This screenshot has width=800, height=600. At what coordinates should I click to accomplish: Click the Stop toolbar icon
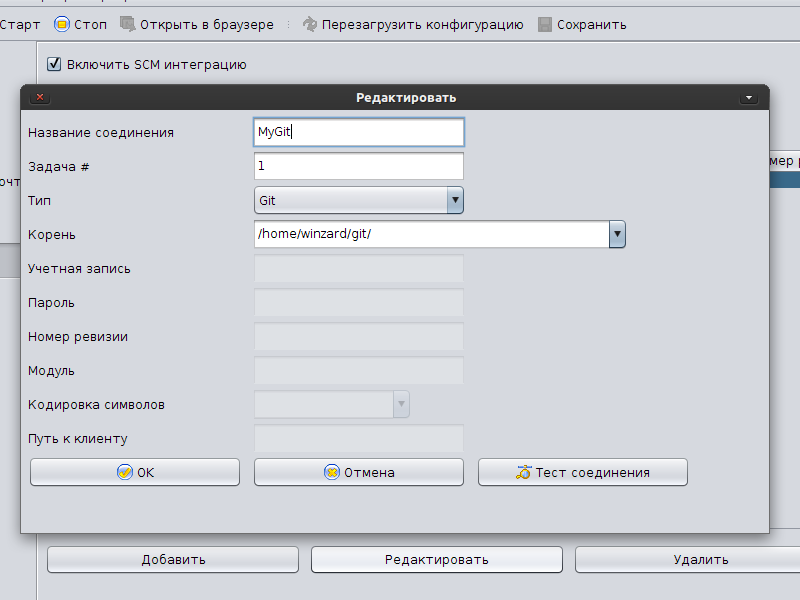[x=61, y=24]
